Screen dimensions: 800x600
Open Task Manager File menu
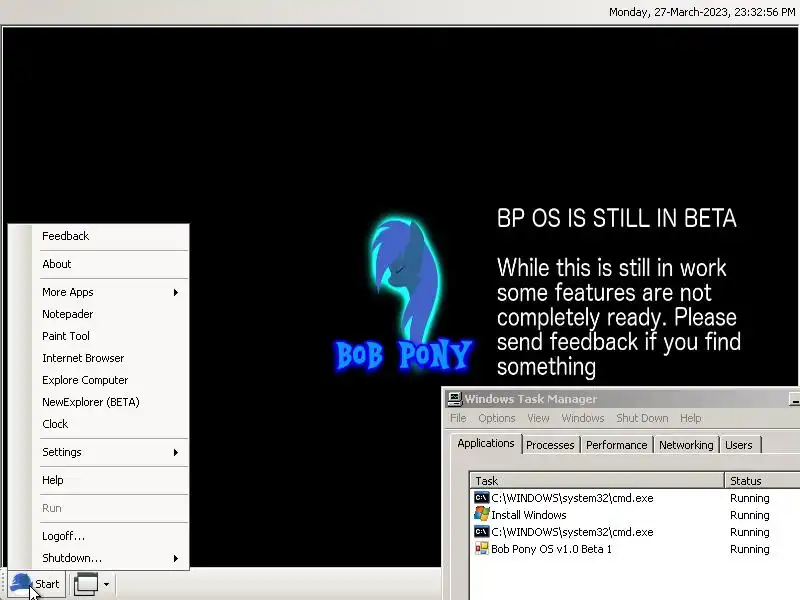[458, 418]
